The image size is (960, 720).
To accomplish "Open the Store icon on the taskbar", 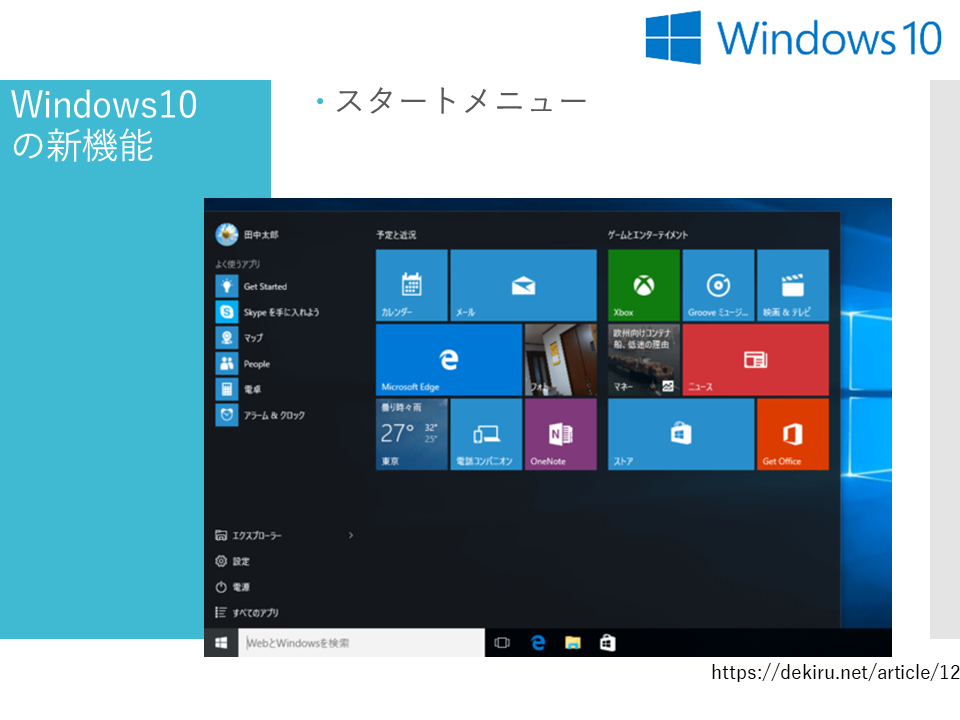I will [607, 642].
